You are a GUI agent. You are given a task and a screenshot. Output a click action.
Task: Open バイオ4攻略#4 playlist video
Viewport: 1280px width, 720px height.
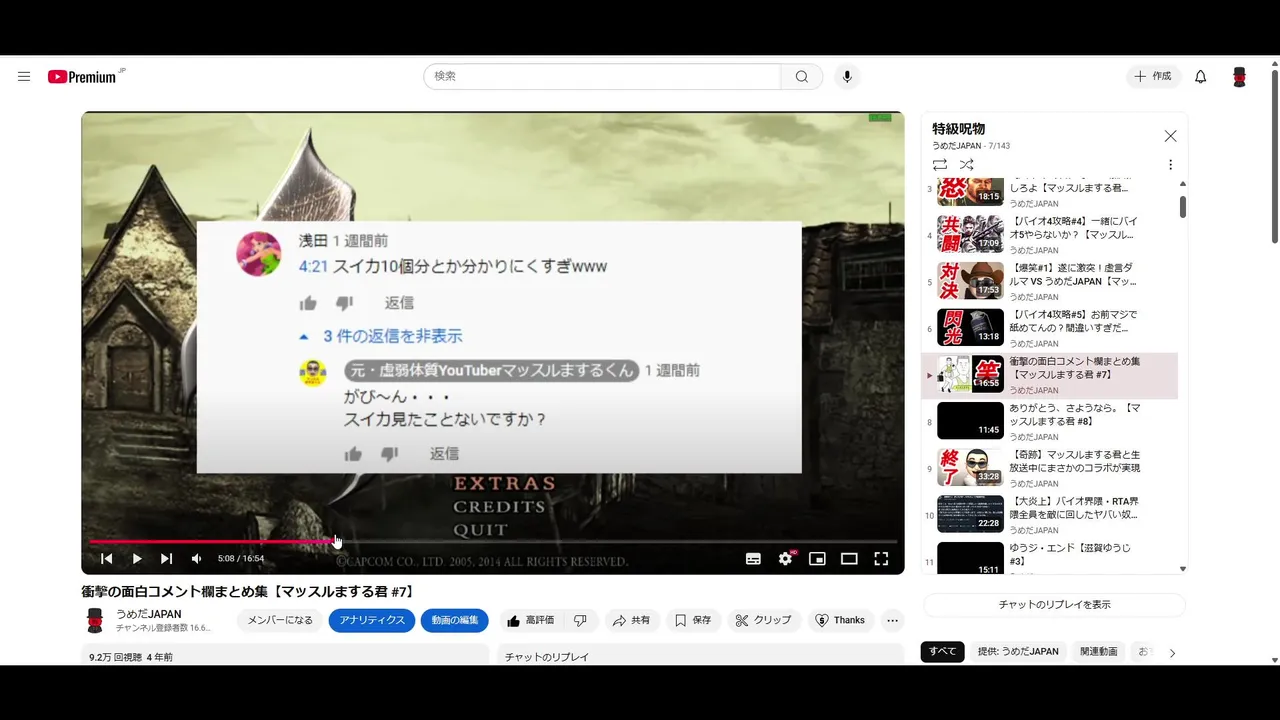pos(1050,235)
